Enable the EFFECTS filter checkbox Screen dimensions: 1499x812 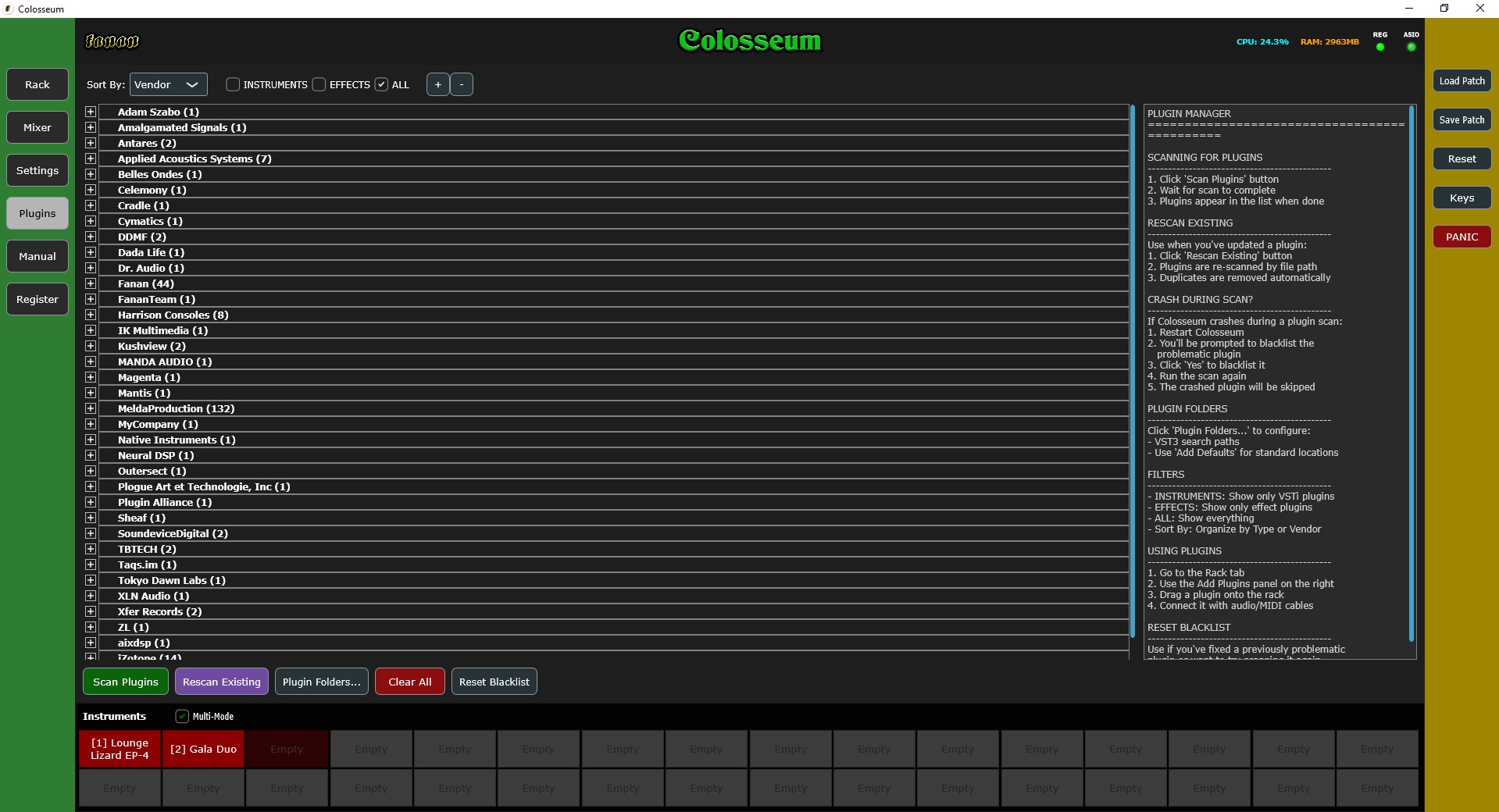[x=319, y=84]
